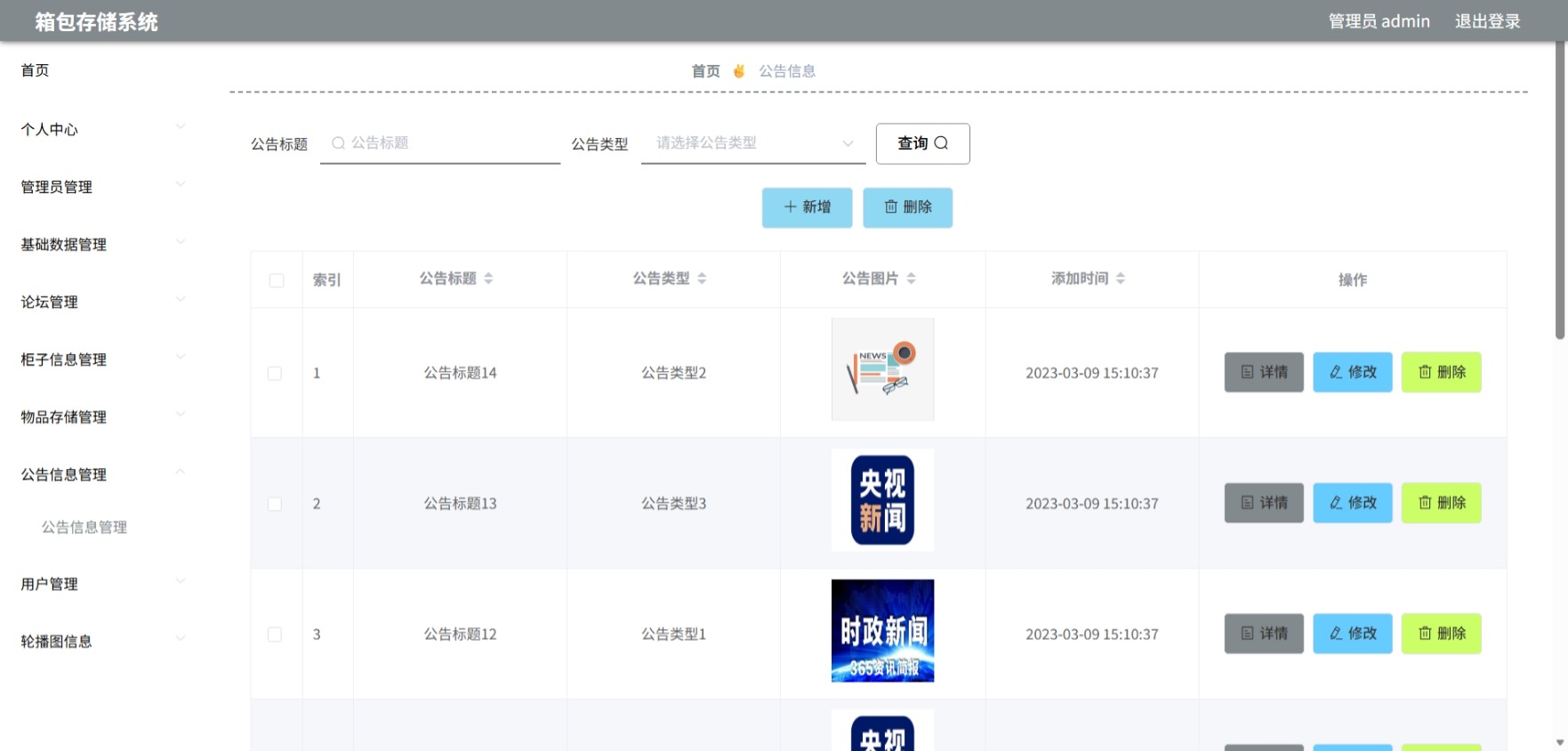This screenshot has height=751, width=1568.
Task: Click the sort arrows beside 公告图片 header
Action: click(911, 279)
